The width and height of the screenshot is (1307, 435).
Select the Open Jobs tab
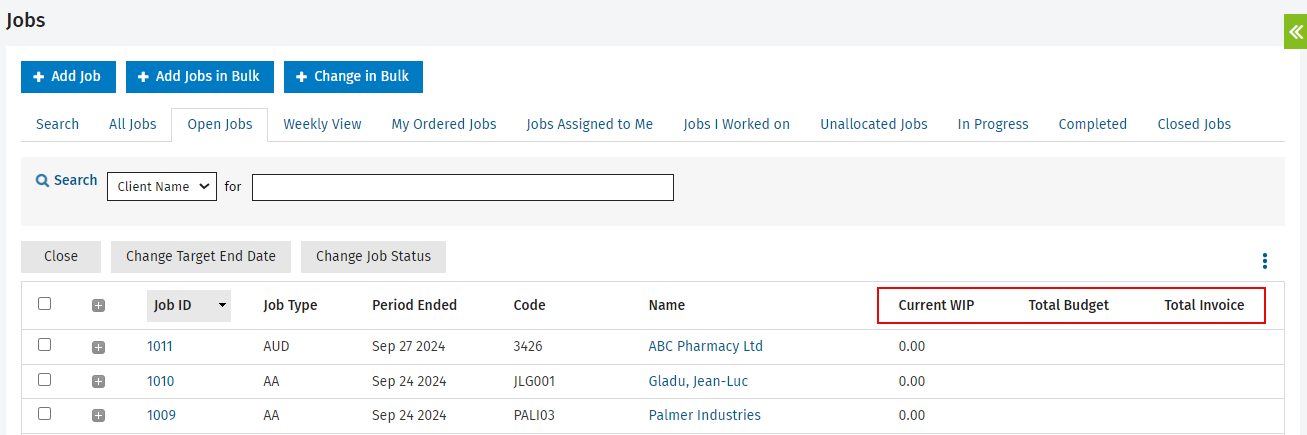pyautogui.click(x=220, y=125)
